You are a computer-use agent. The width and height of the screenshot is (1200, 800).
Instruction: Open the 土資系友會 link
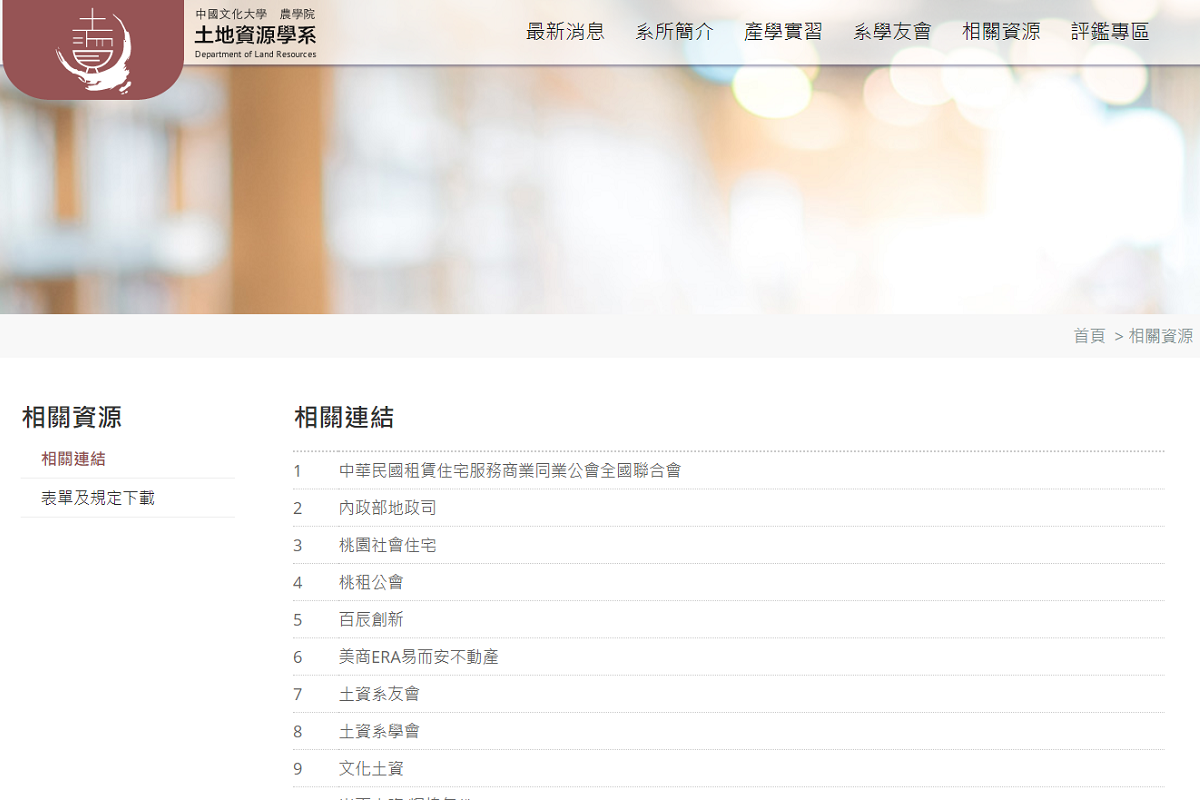379,694
